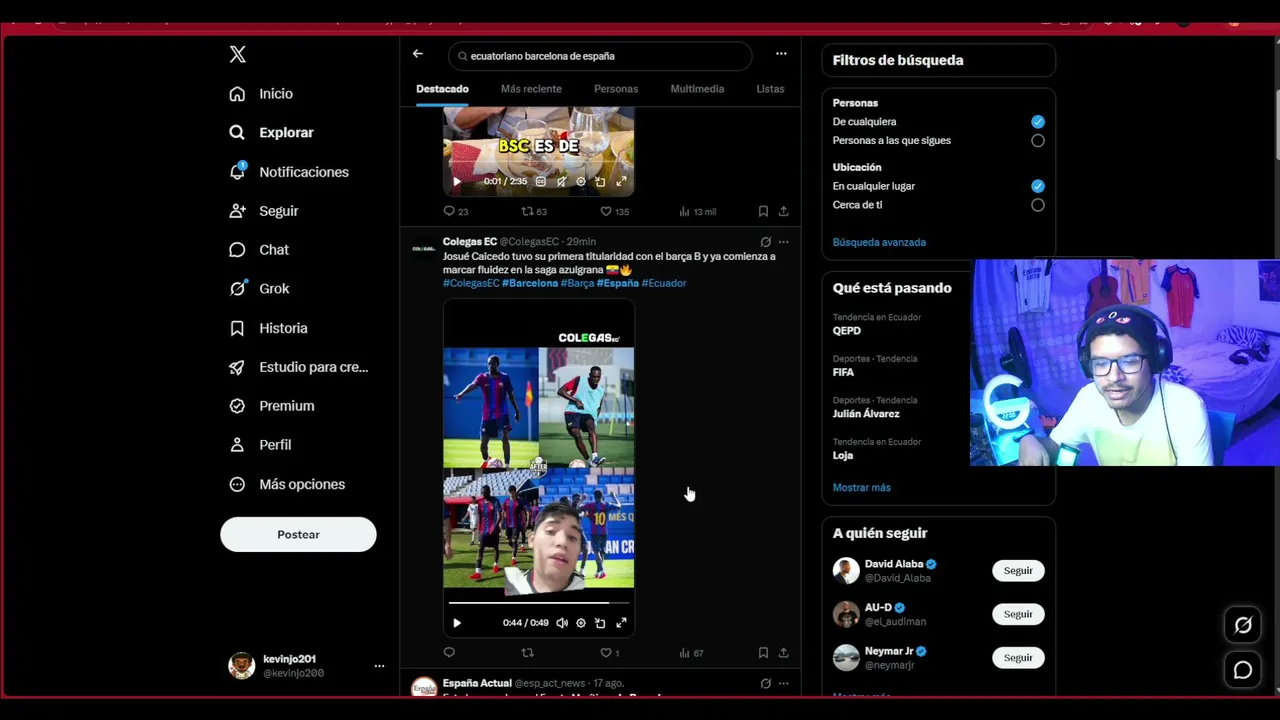
Task: Play the BSC ES DE video
Action: 457,181
